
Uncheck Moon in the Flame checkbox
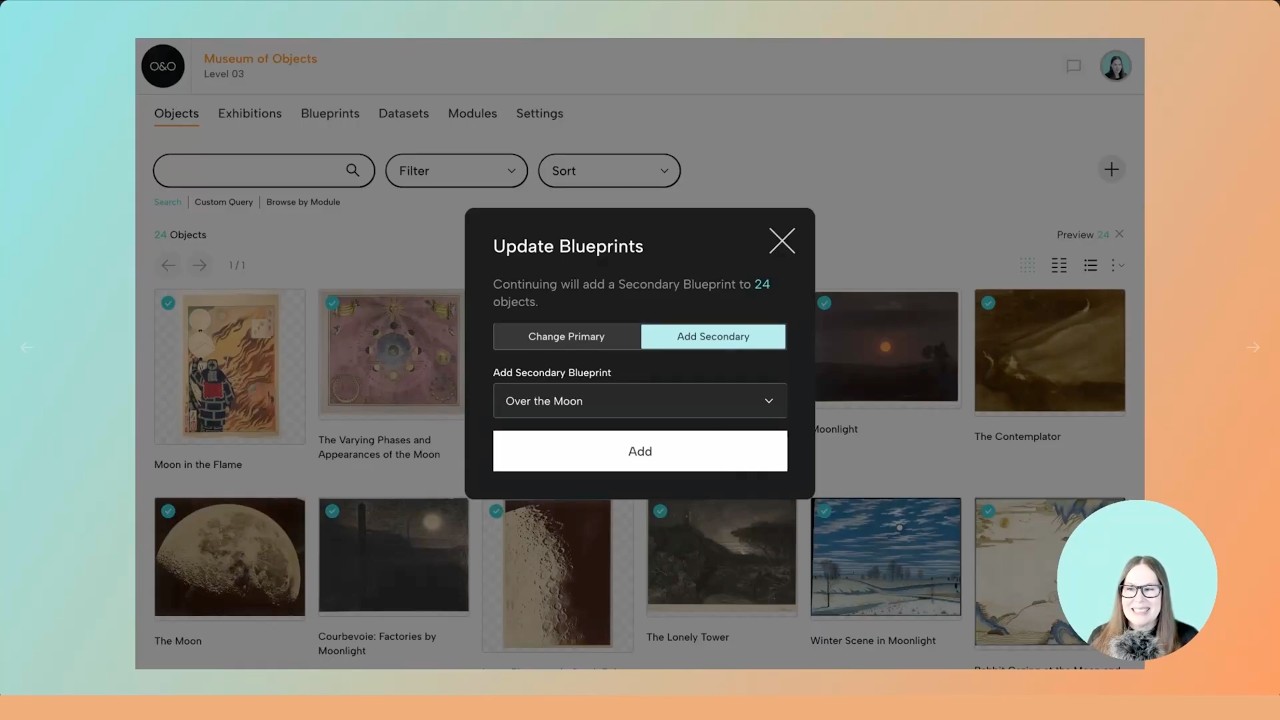click(x=168, y=303)
